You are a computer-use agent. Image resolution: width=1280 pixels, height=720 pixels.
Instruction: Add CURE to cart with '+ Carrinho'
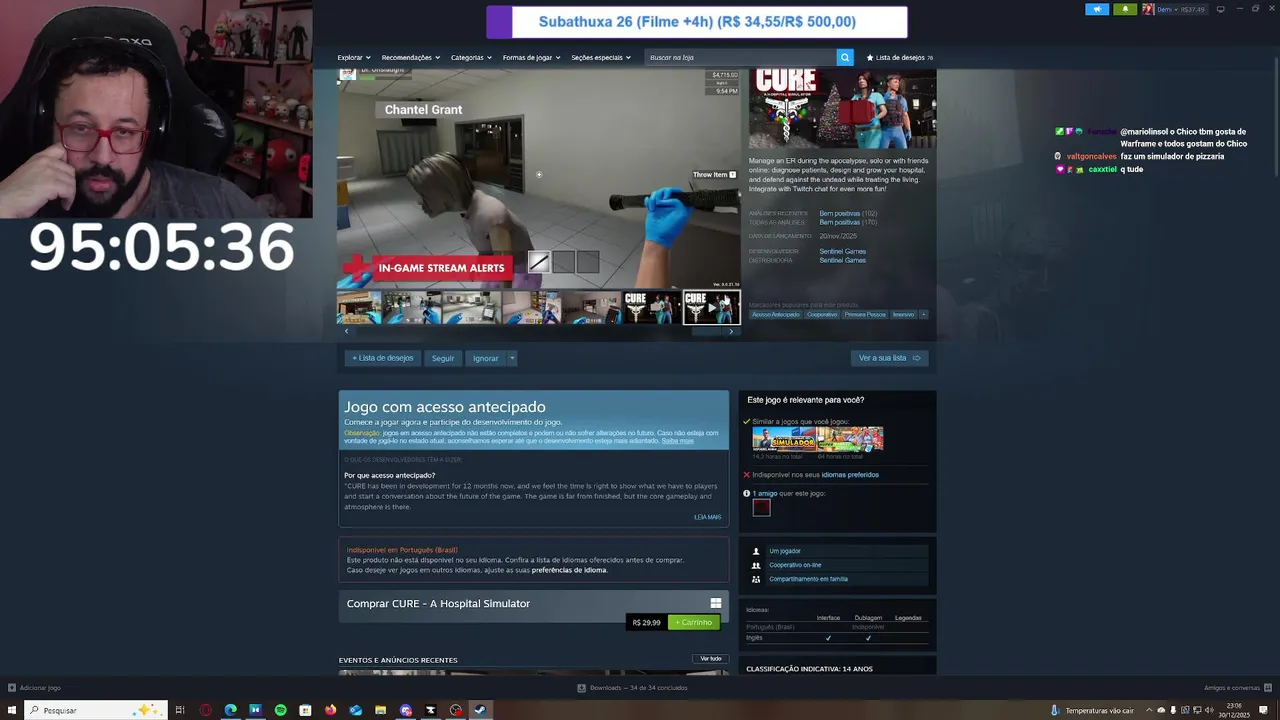click(x=694, y=622)
